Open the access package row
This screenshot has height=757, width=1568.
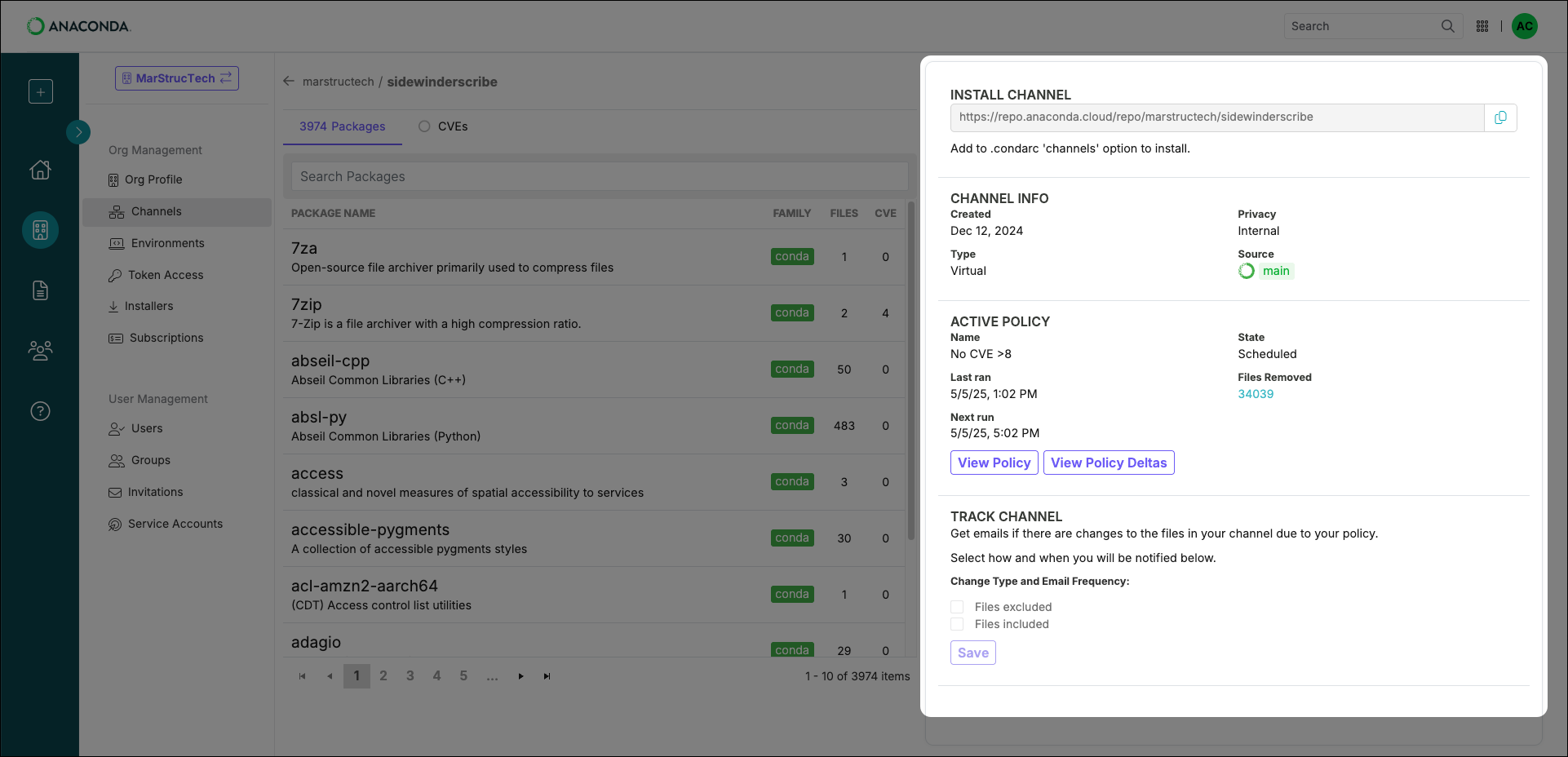[x=594, y=482]
